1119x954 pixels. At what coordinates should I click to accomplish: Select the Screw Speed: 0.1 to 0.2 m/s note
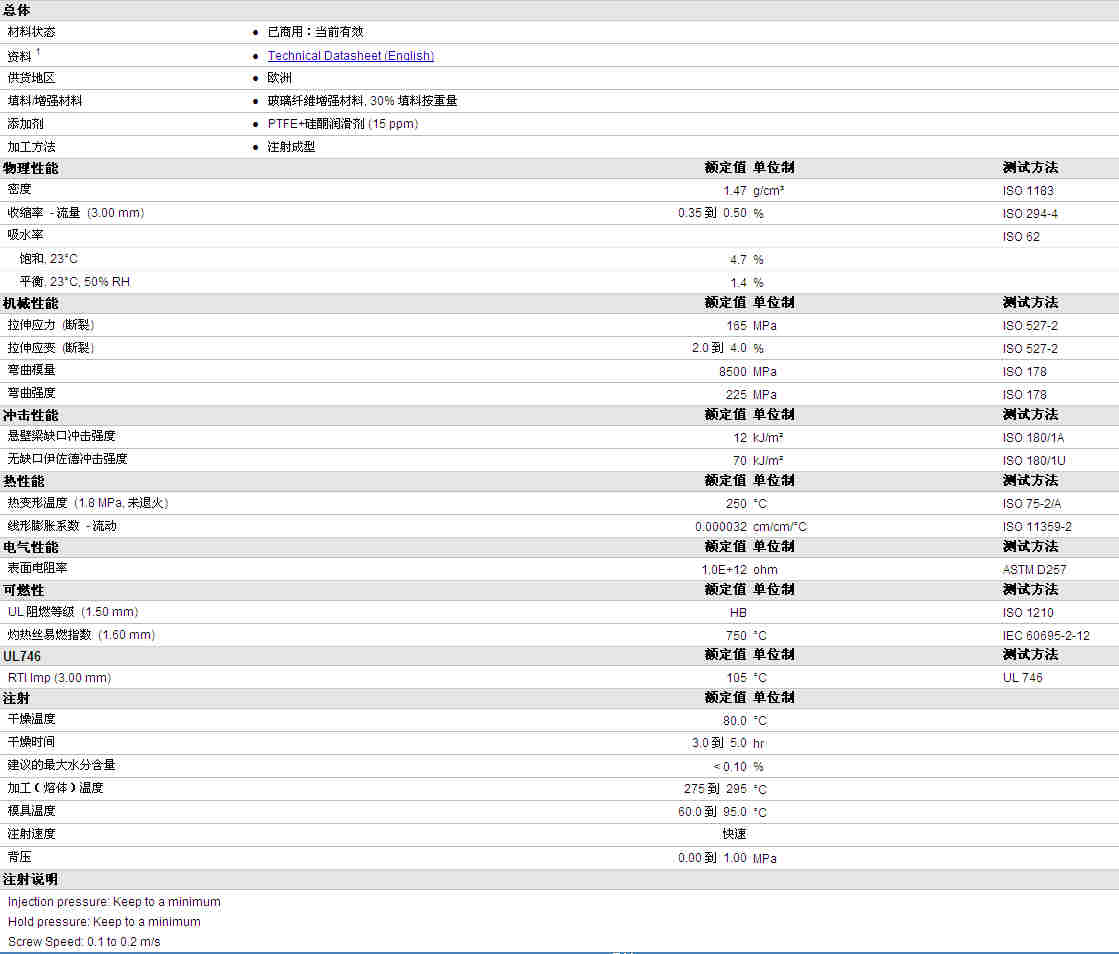tap(84, 942)
